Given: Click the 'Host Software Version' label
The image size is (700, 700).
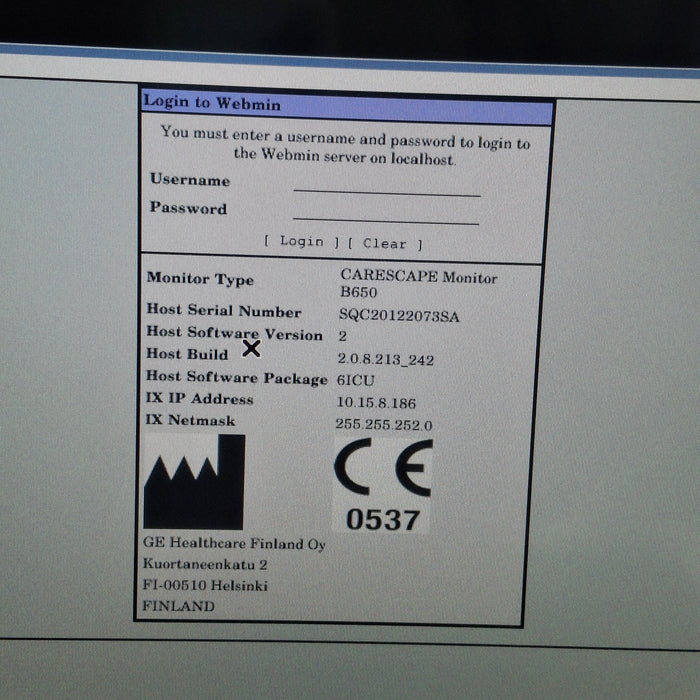Looking at the screenshot, I should 234,333.
